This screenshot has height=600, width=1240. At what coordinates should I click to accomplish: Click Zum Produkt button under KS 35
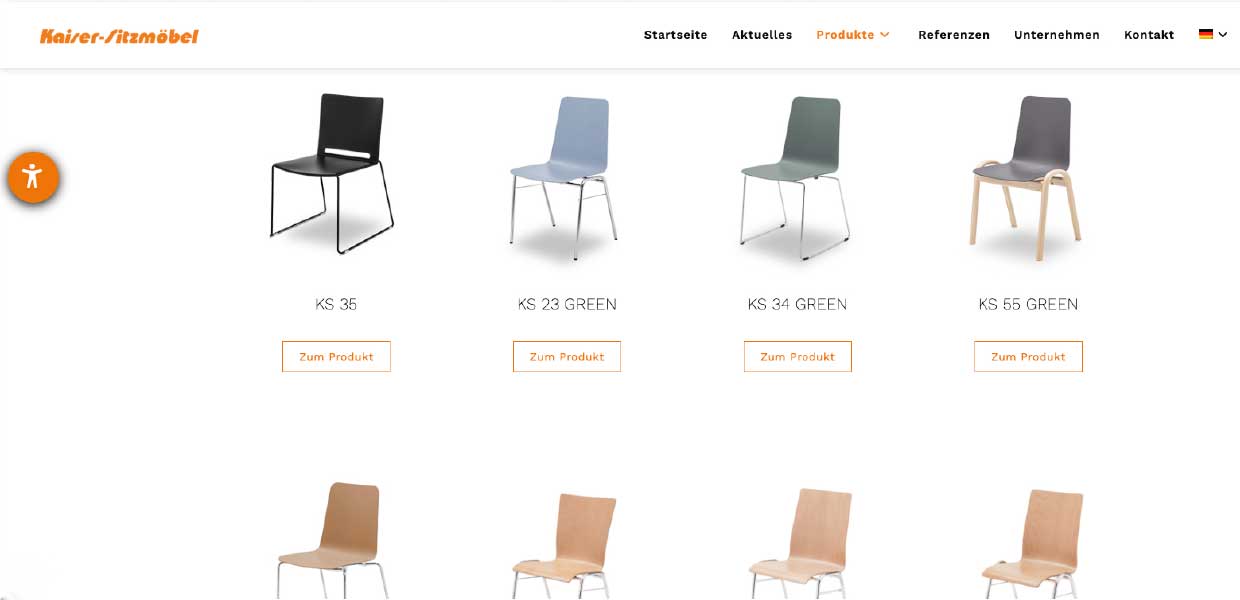coord(336,357)
